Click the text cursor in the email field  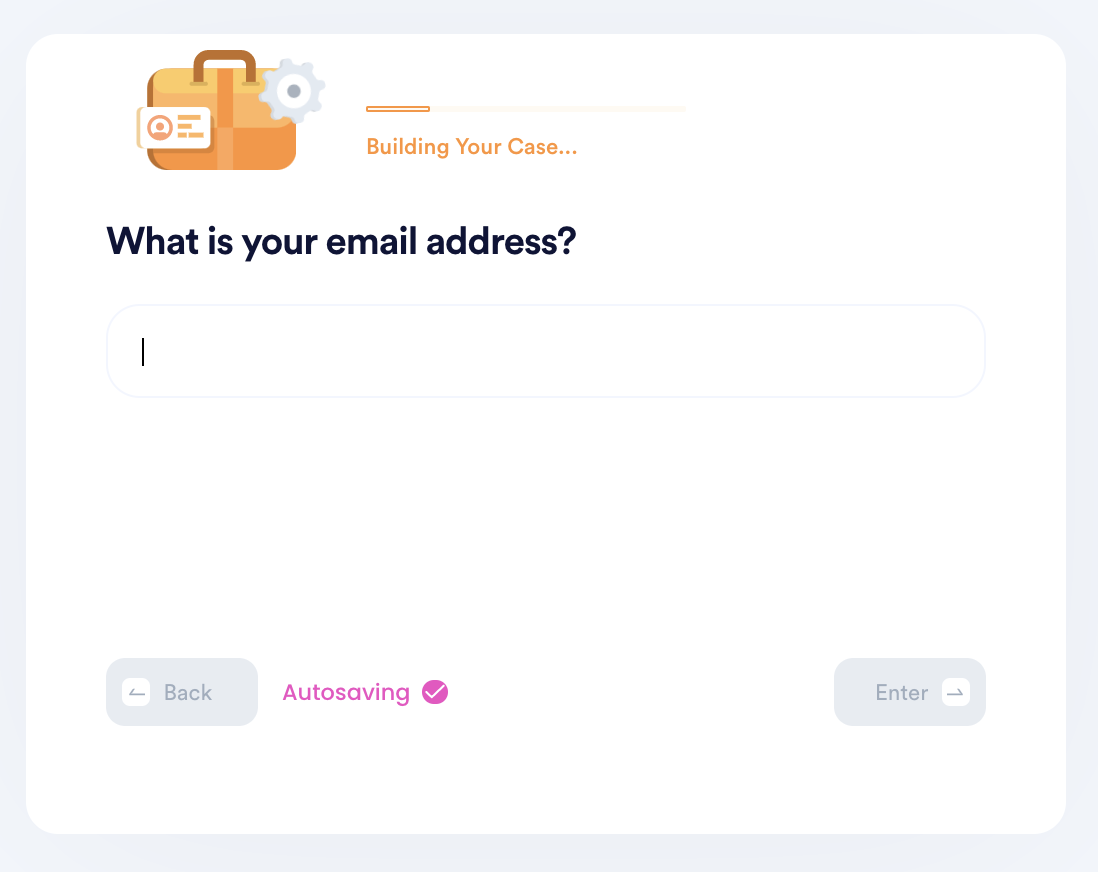click(143, 352)
